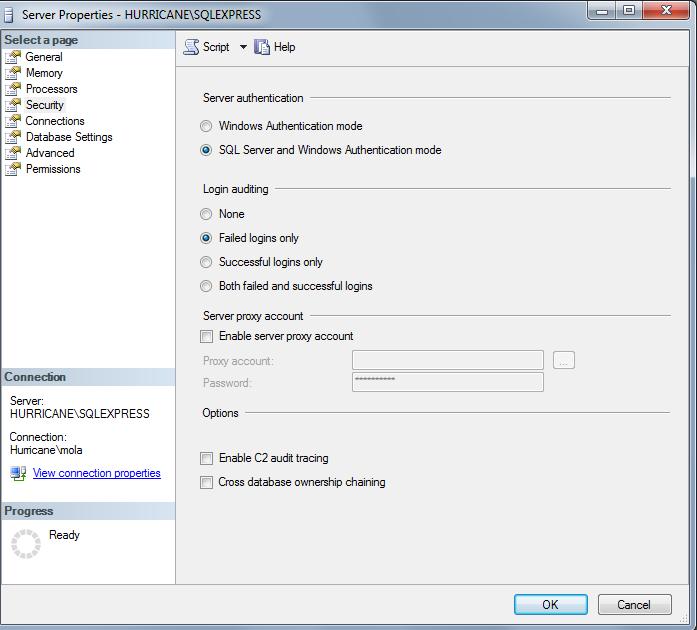Click the Password input field

(x=448, y=382)
